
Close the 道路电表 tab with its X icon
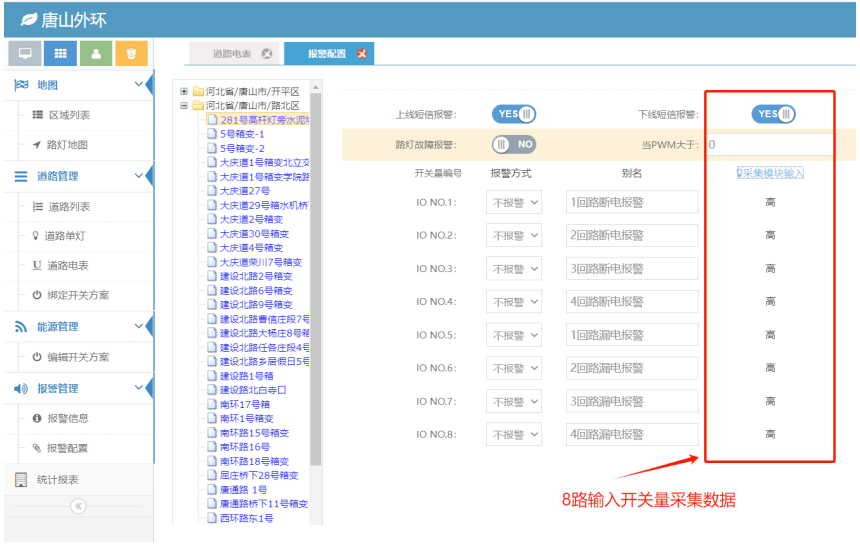pos(266,54)
